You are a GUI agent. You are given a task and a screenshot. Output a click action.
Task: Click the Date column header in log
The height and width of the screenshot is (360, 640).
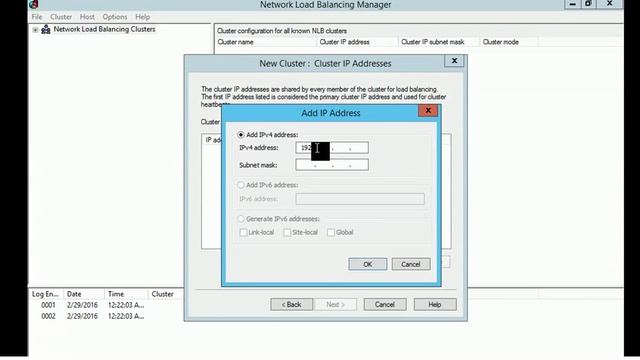(x=84, y=294)
